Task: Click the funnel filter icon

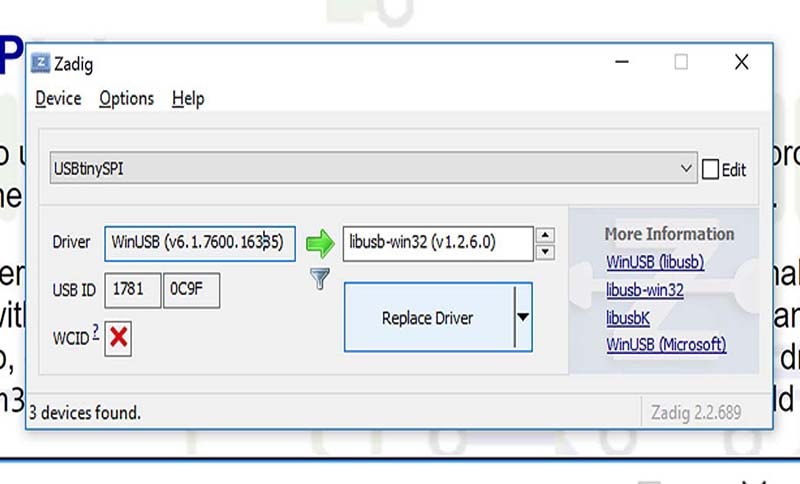Action: pyautogui.click(x=320, y=279)
